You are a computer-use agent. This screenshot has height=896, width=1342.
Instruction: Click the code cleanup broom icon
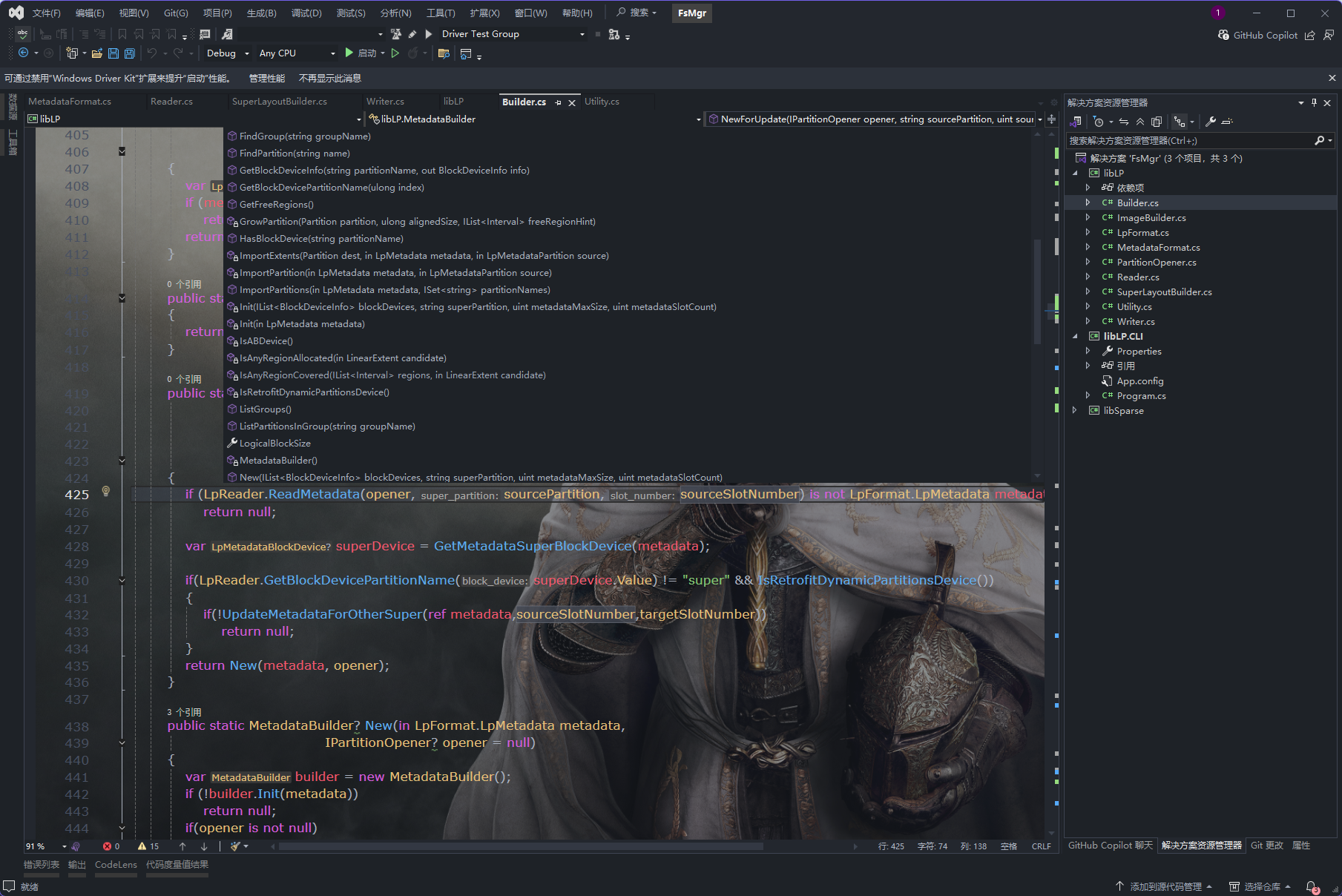236,846
